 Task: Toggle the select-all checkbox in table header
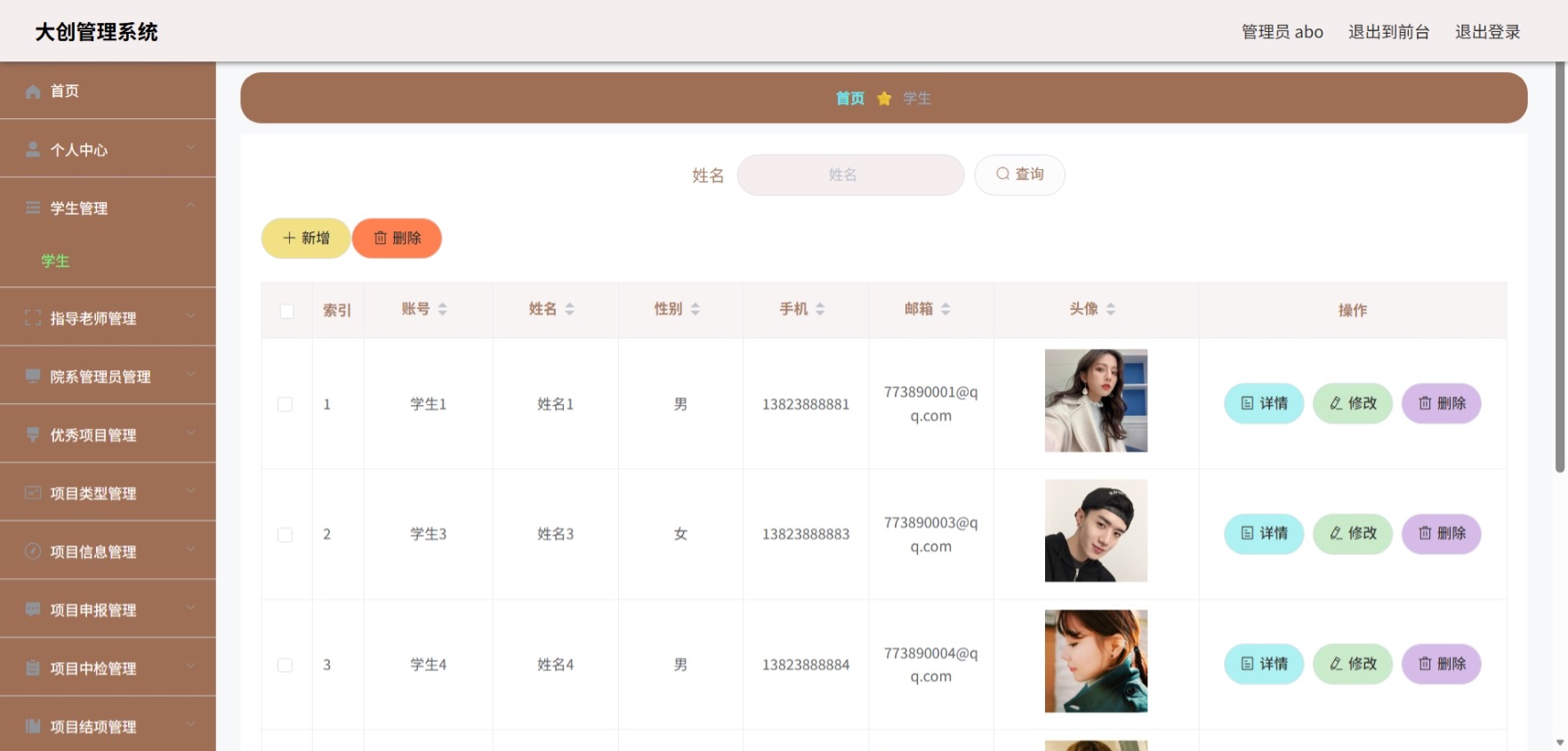(286, 311)
